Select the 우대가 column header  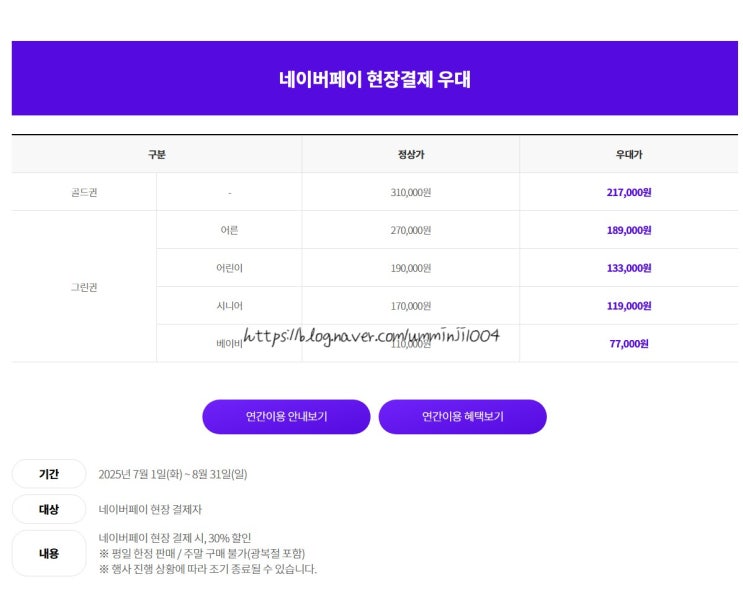629,154
